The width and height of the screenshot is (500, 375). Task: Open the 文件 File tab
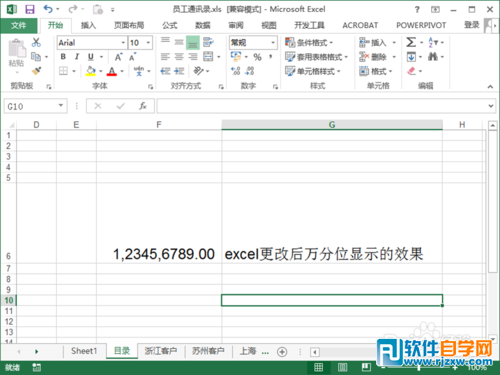click(x=19, y=25)
